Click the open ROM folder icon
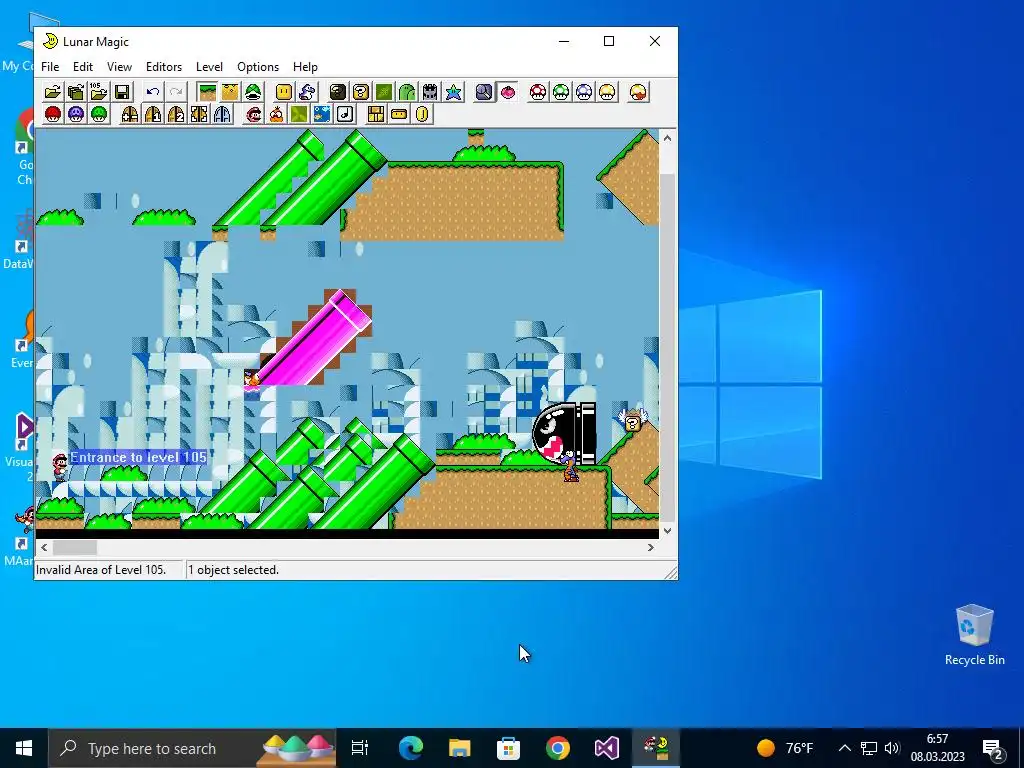1024x768 pixels. click(x=53, y=92)
